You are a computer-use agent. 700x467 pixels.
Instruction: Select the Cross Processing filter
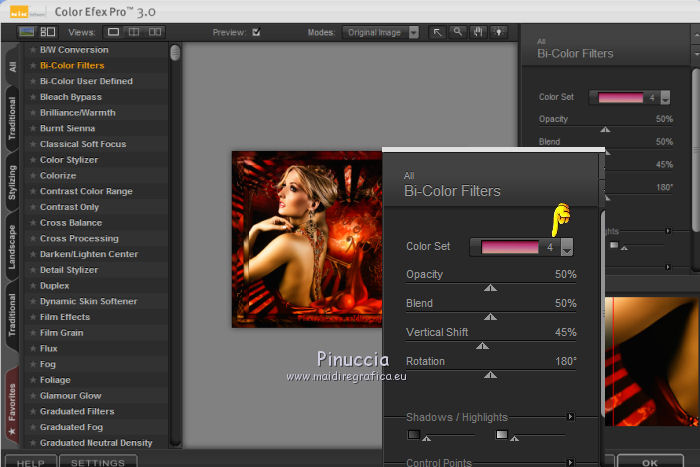(x=79, y=238)
